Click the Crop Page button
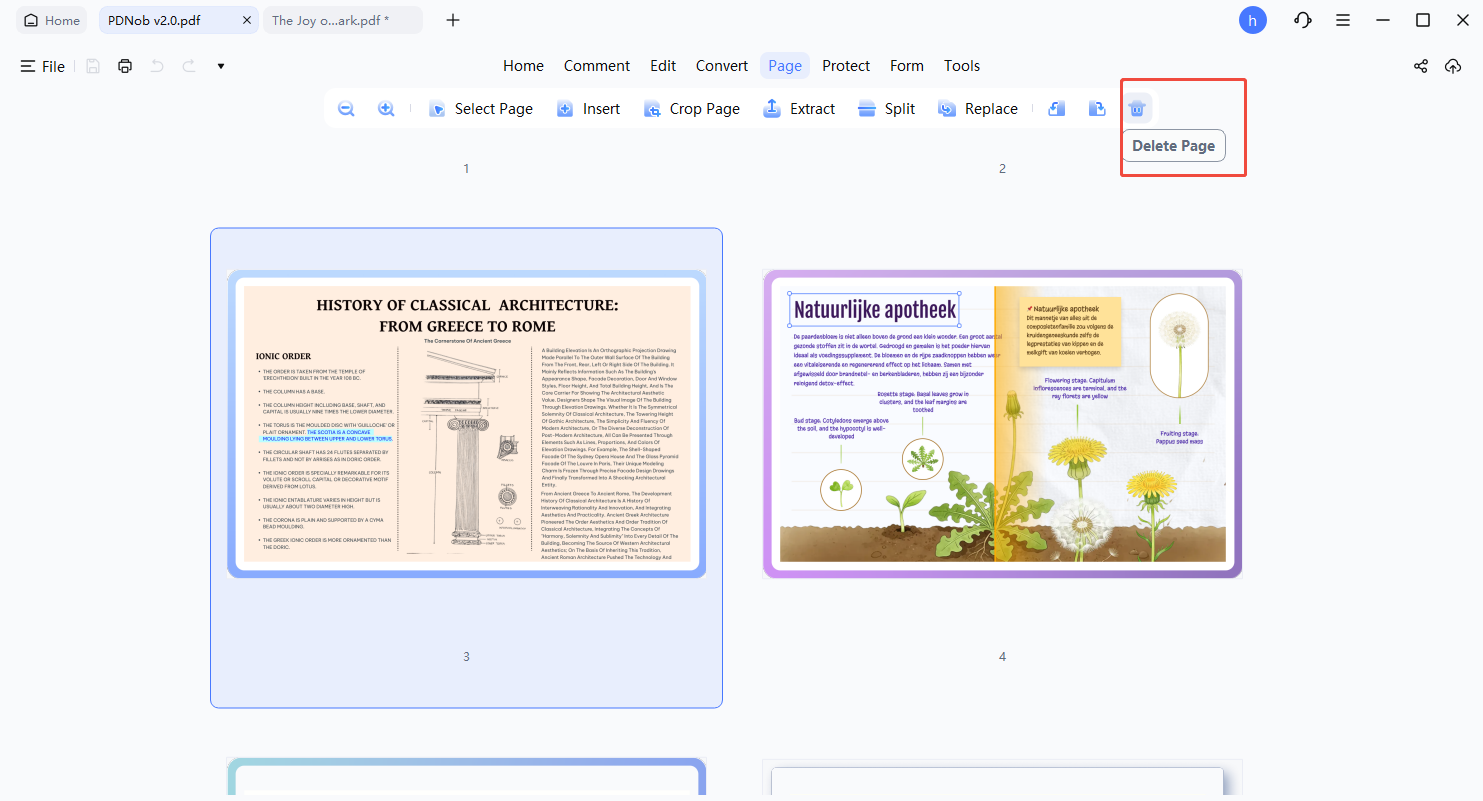Screen dimensions: 1483x801 point(692,109)
